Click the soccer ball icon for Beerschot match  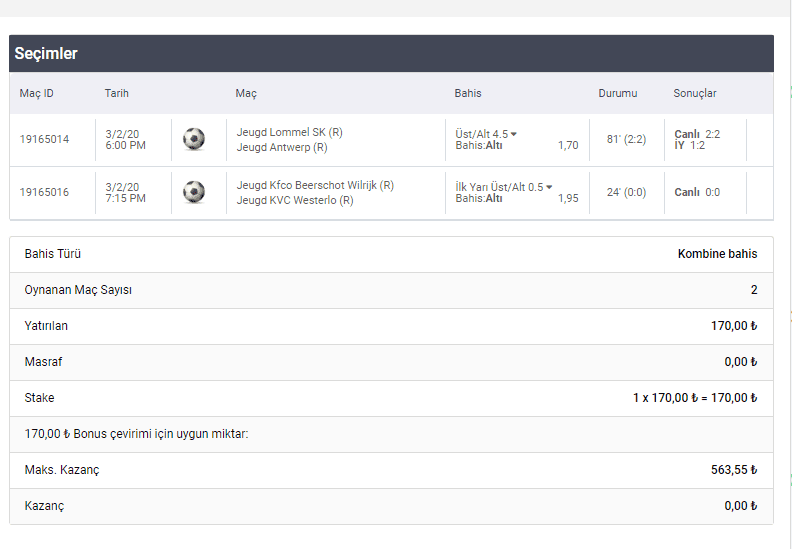coord(194,191)
